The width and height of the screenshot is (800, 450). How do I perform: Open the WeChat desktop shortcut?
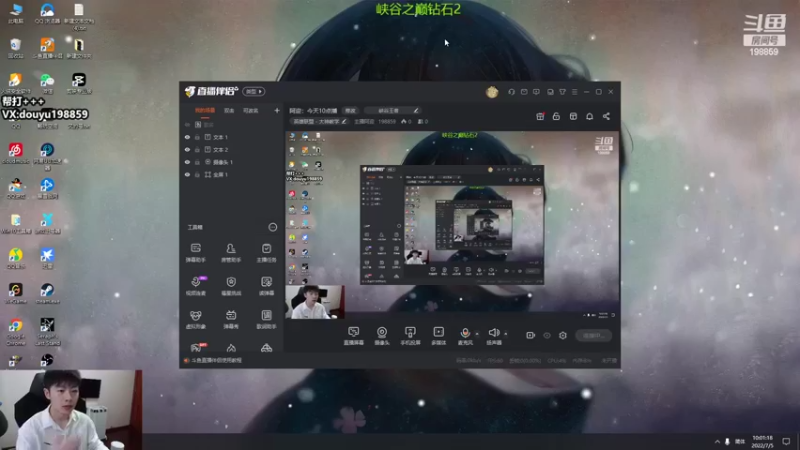47,83
